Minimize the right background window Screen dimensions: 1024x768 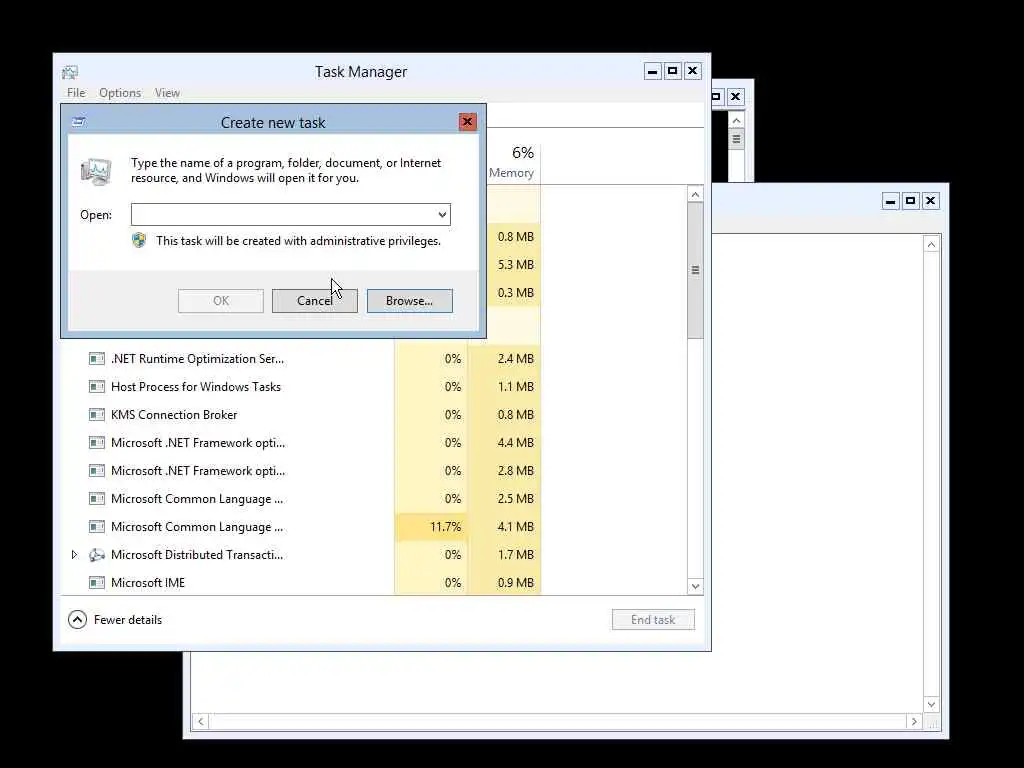(x=890, y=201)
